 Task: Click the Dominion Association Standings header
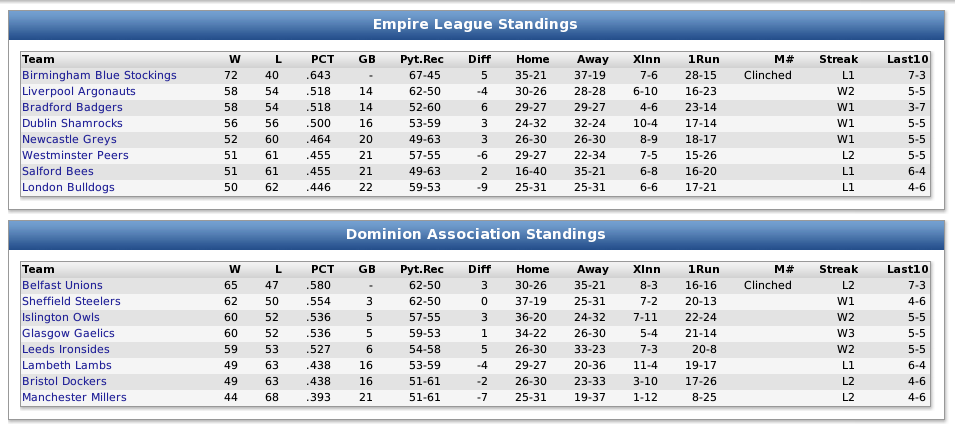coord(475,234)
